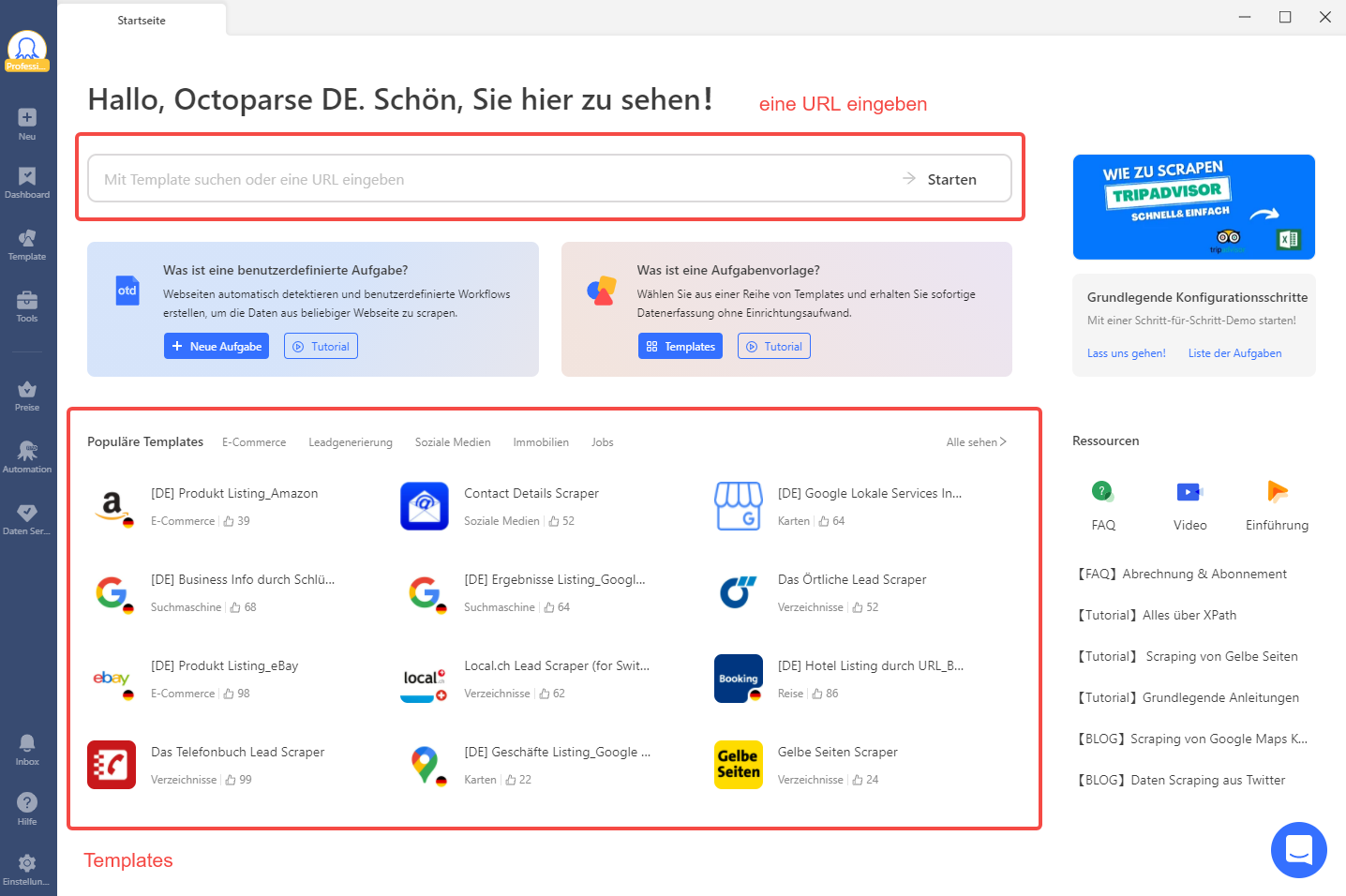
Task: Switch to Immobilien templates tab
Action: [541, 442]
